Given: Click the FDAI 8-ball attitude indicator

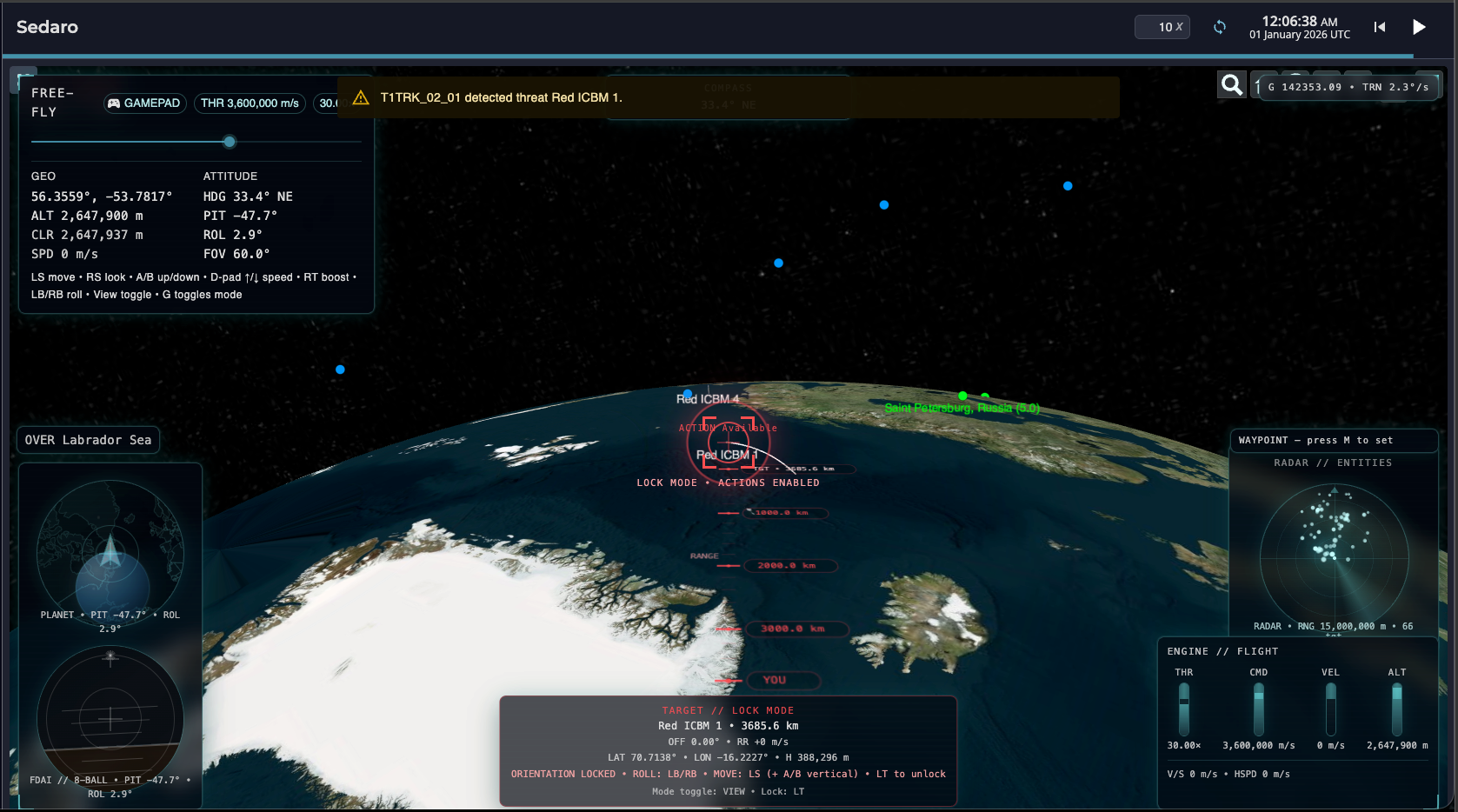Looking at the screenshot, I should 110,718.
